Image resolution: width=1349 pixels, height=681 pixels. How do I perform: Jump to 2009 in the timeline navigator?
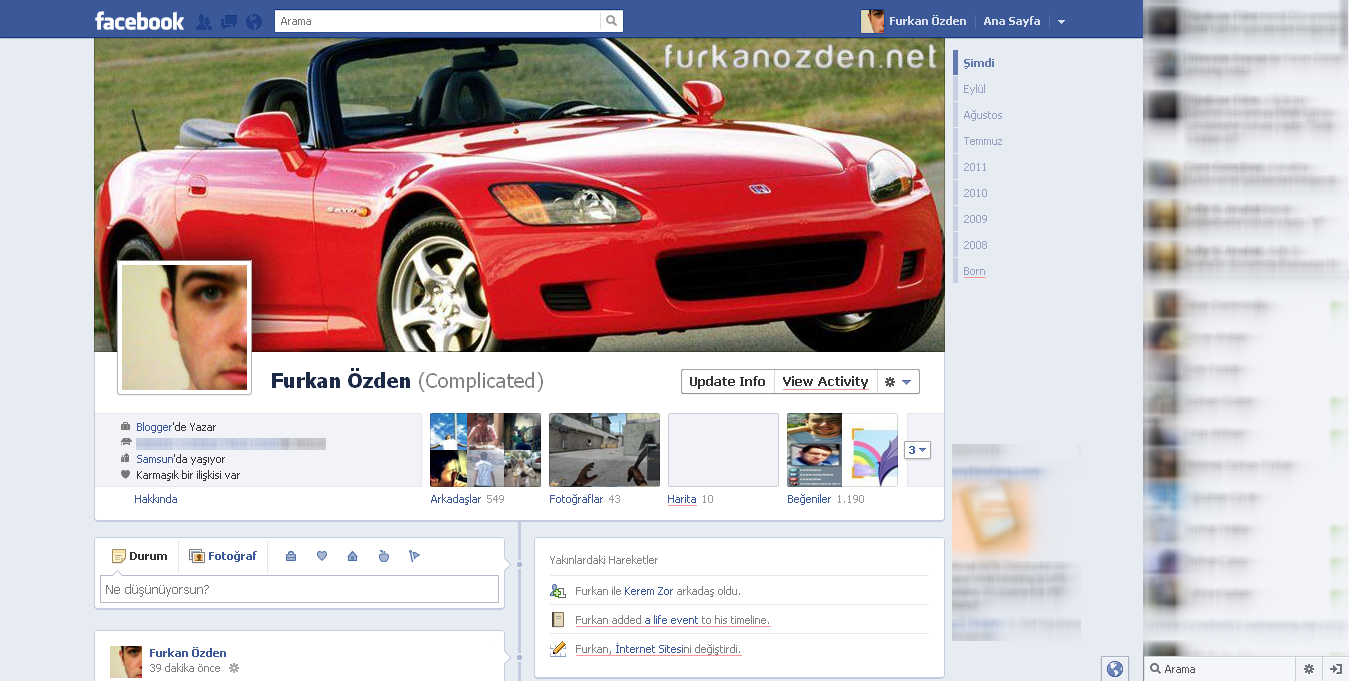pyautogui.click(x=975, y=219)
